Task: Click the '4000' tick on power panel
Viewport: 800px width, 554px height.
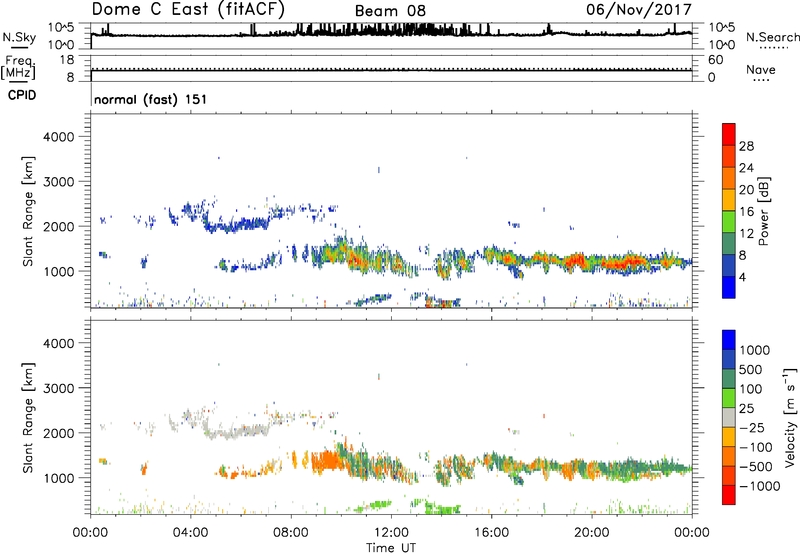Action: pos(58,137)
